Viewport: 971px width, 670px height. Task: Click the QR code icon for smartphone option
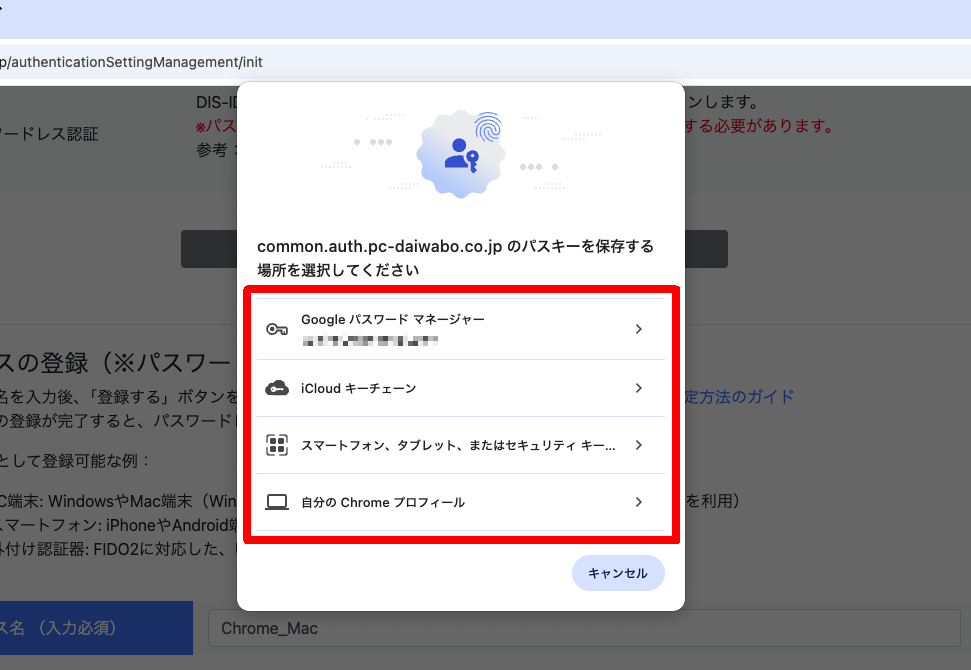277,445
